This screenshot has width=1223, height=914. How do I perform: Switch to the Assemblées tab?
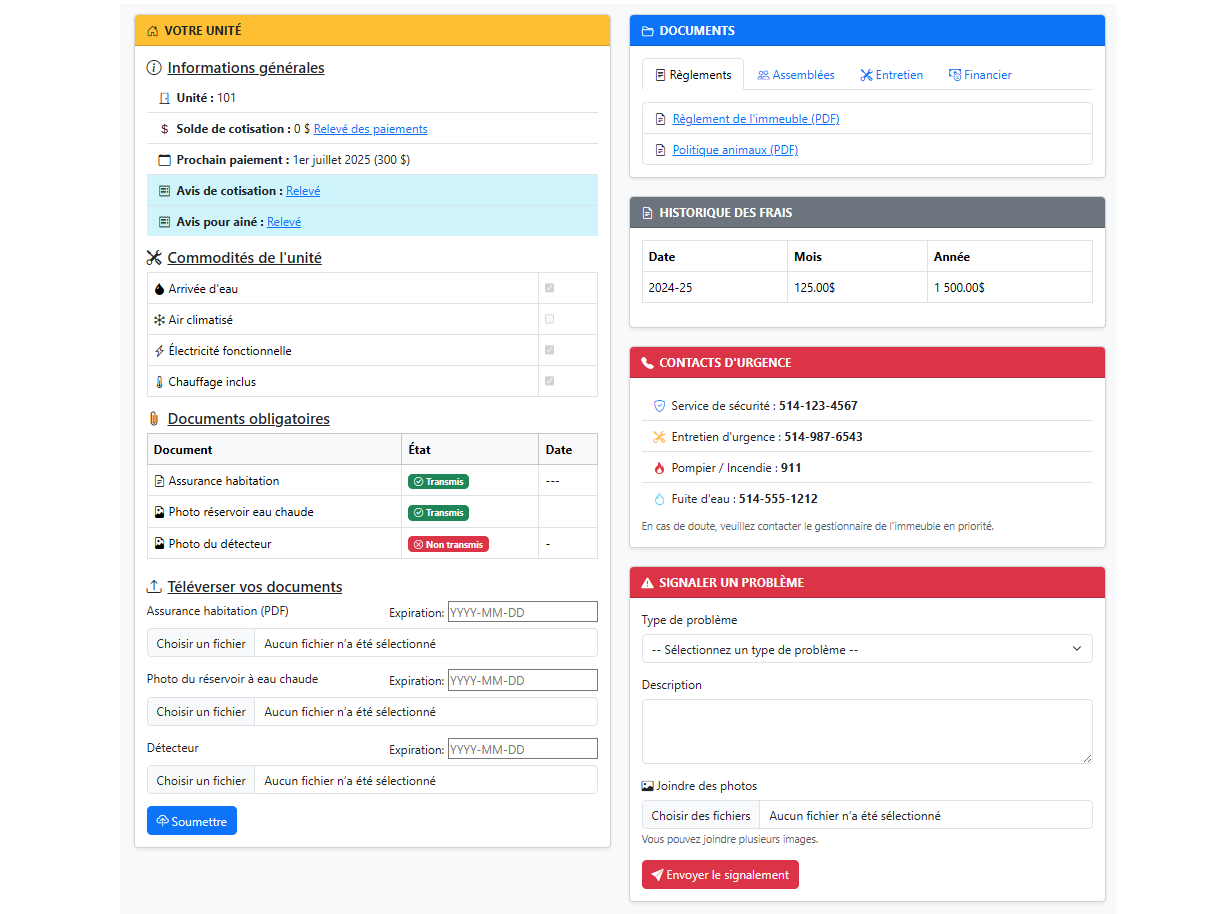[796, 75]
